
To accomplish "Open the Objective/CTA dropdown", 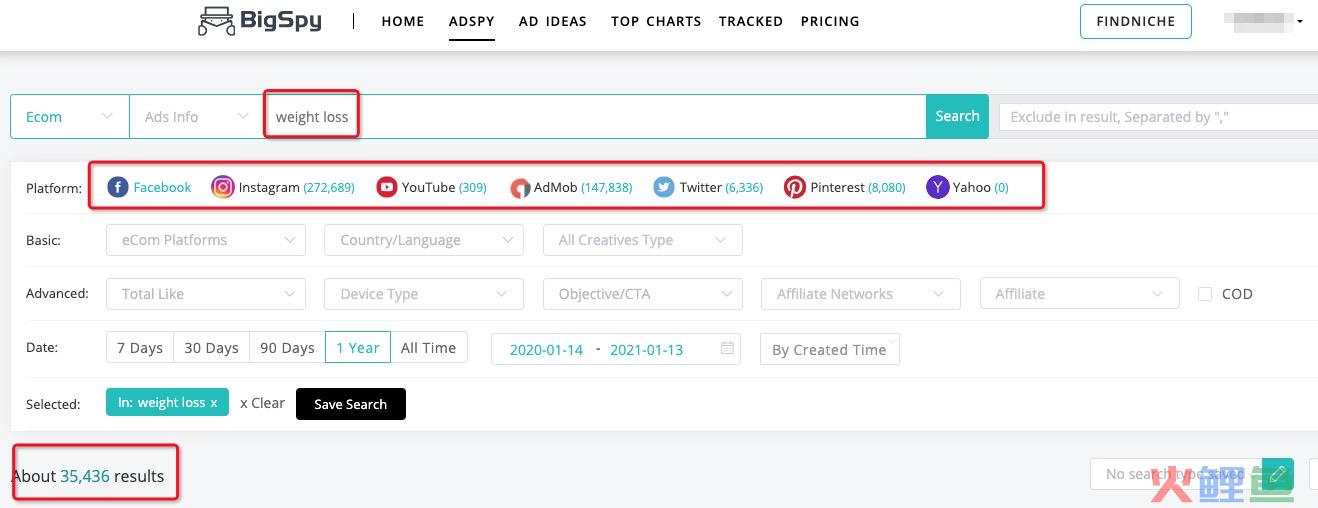I will tap(643, 294).
